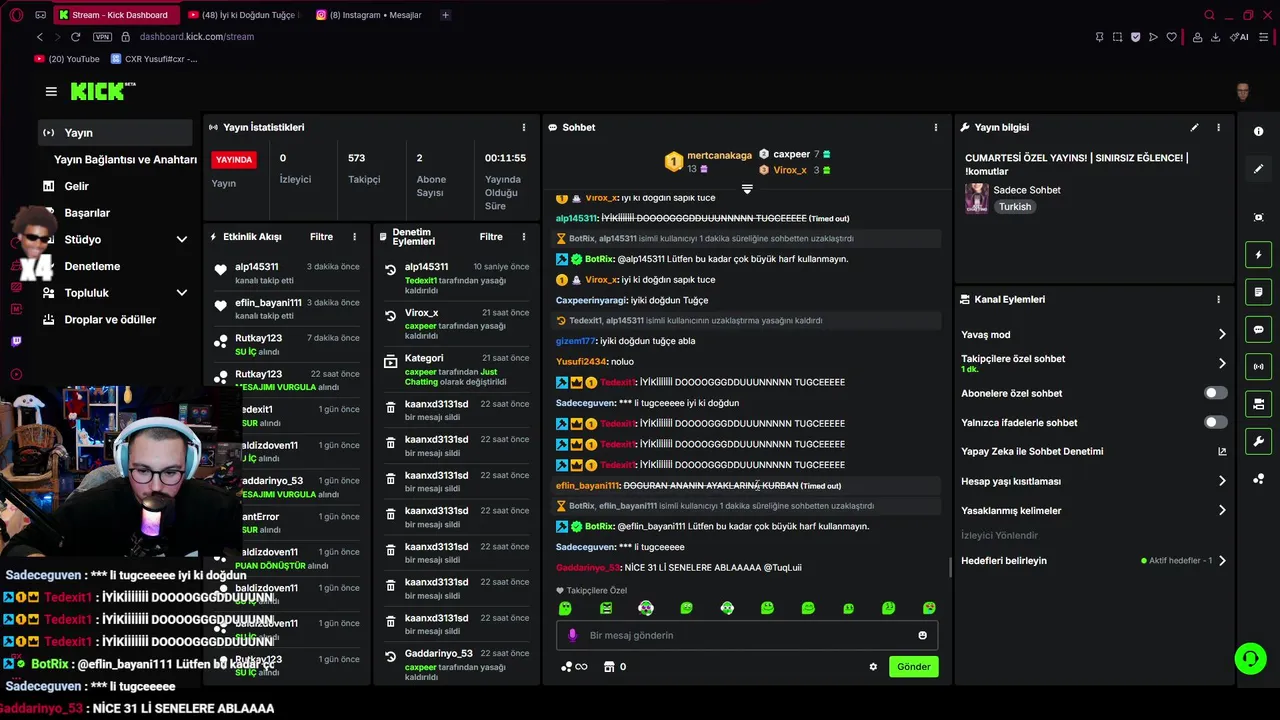
Task: Expand Hesap yaşı kısıtlaması settings
Action: point(1221,481)
